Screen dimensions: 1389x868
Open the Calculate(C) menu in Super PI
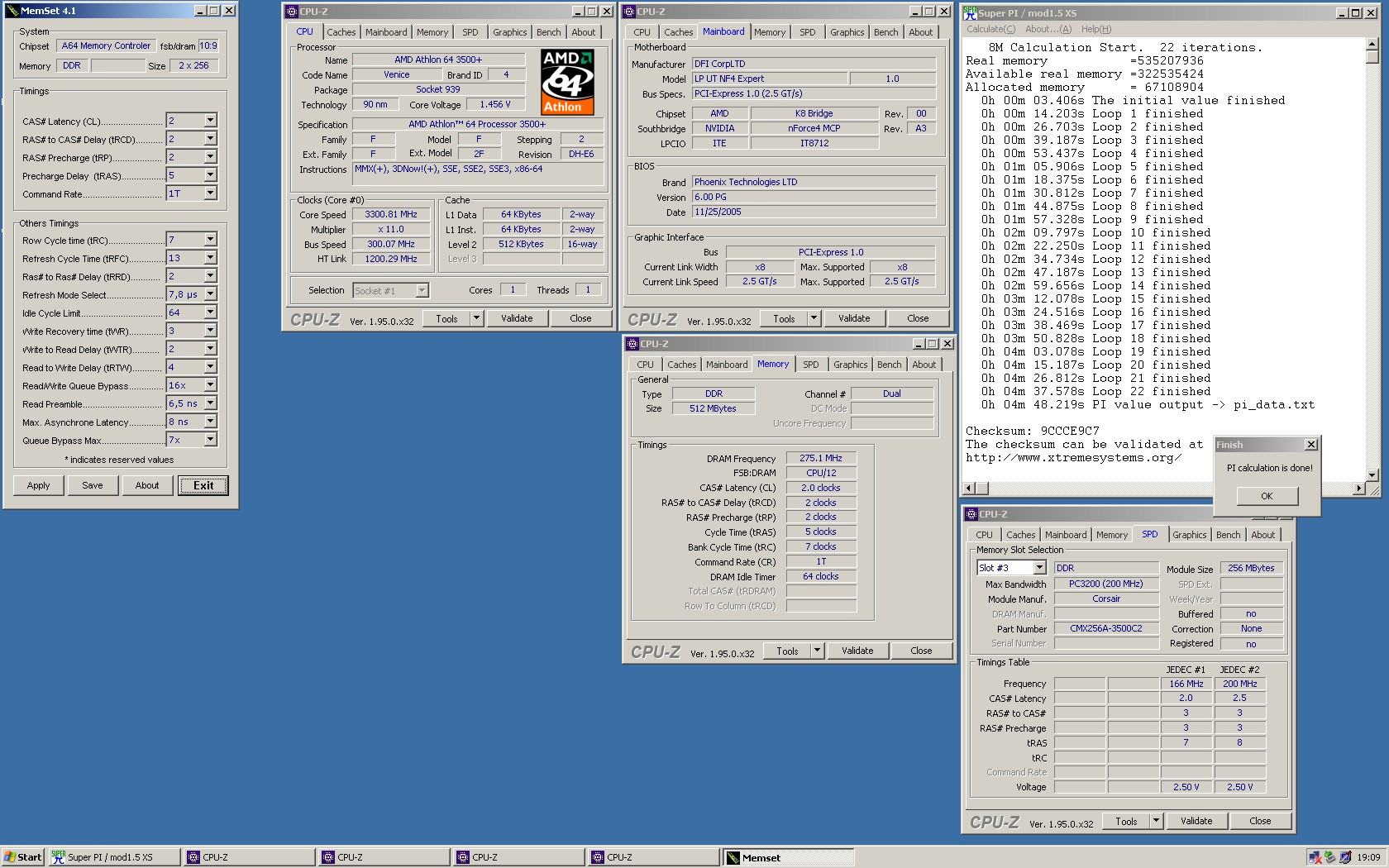992,29
